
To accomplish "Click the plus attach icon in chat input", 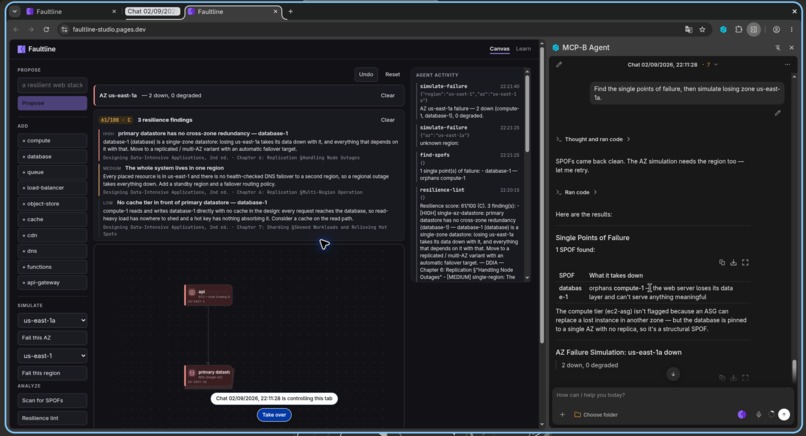I will pos(562,414).
